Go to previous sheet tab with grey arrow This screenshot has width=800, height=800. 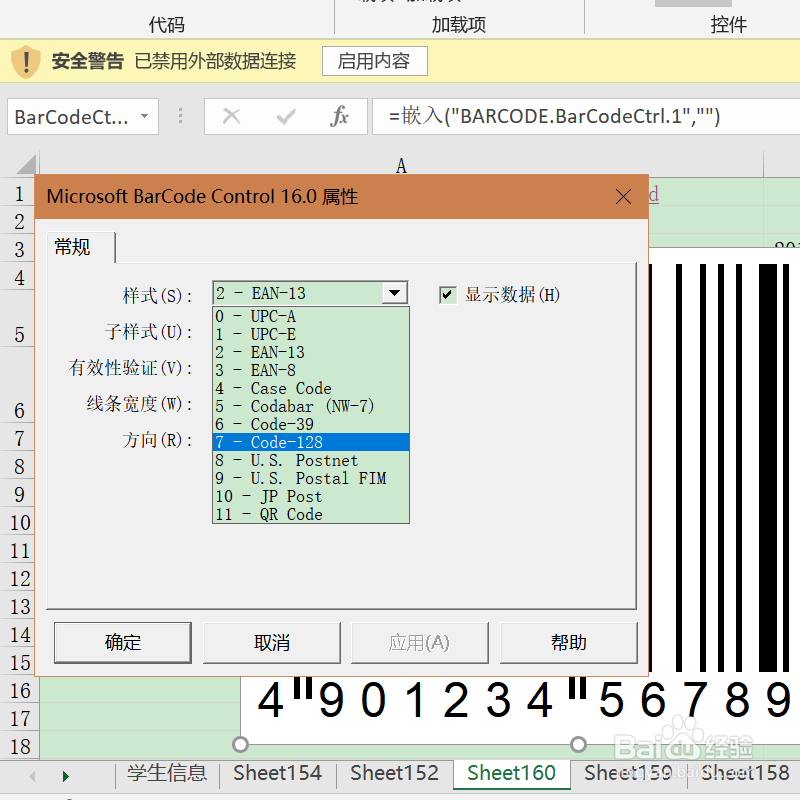pyautogui.click(x=32, y=777)
